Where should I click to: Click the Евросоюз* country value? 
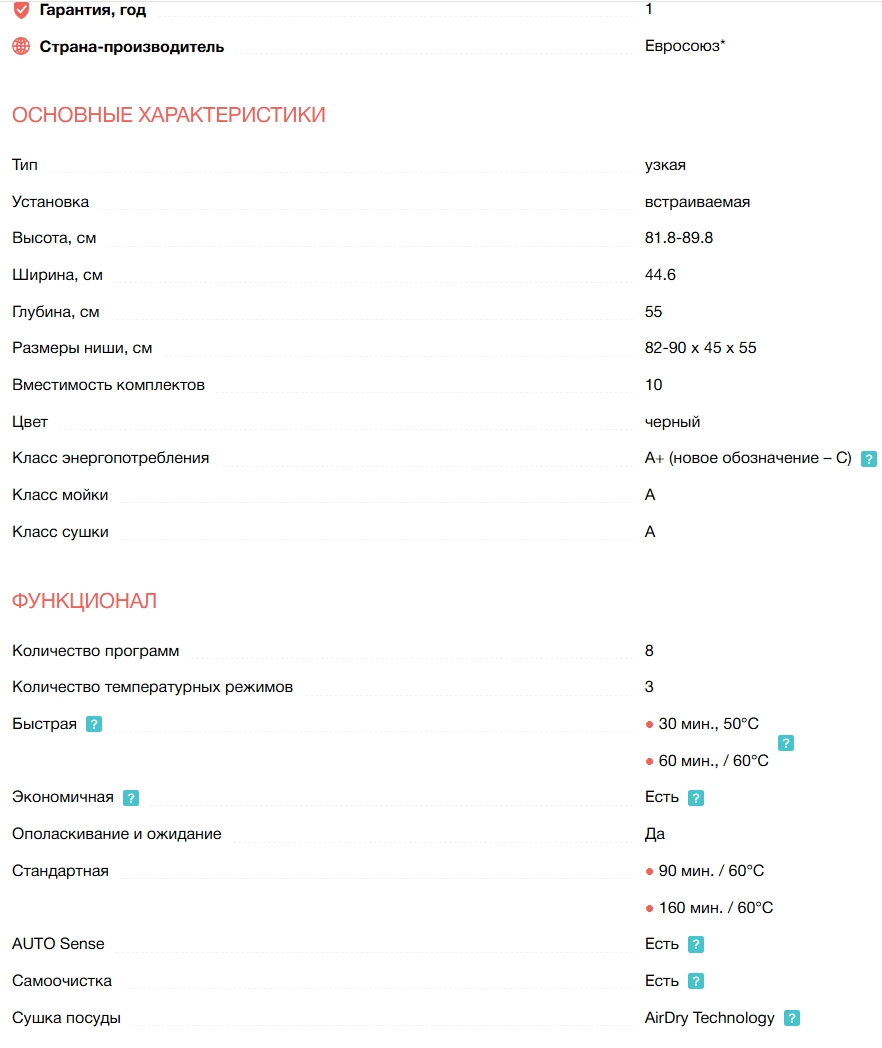point(685,46)
